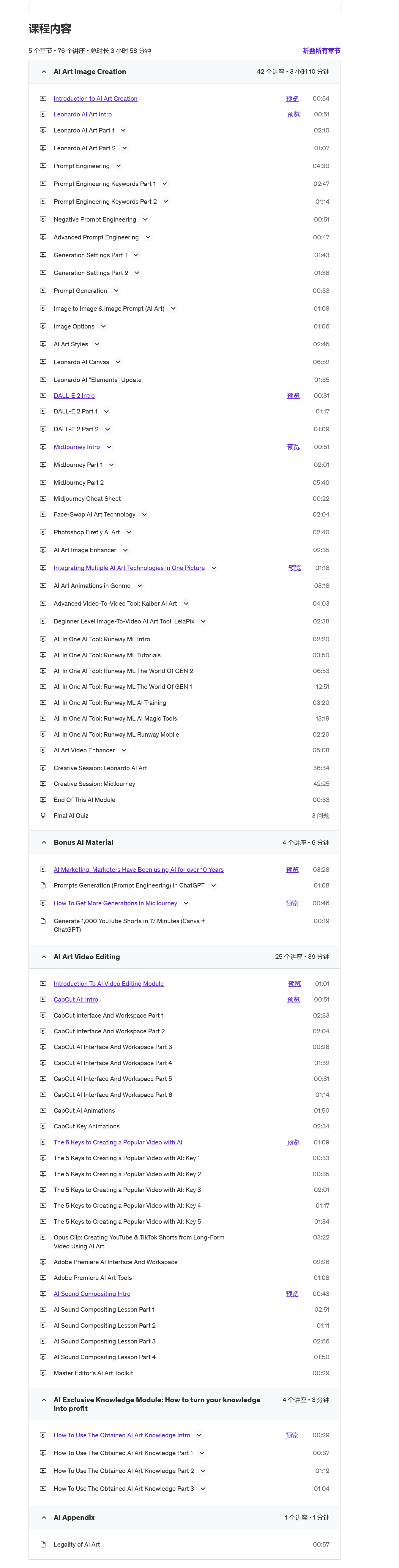Click the video icon beside CapCut AI Animations

point(43,1110)
